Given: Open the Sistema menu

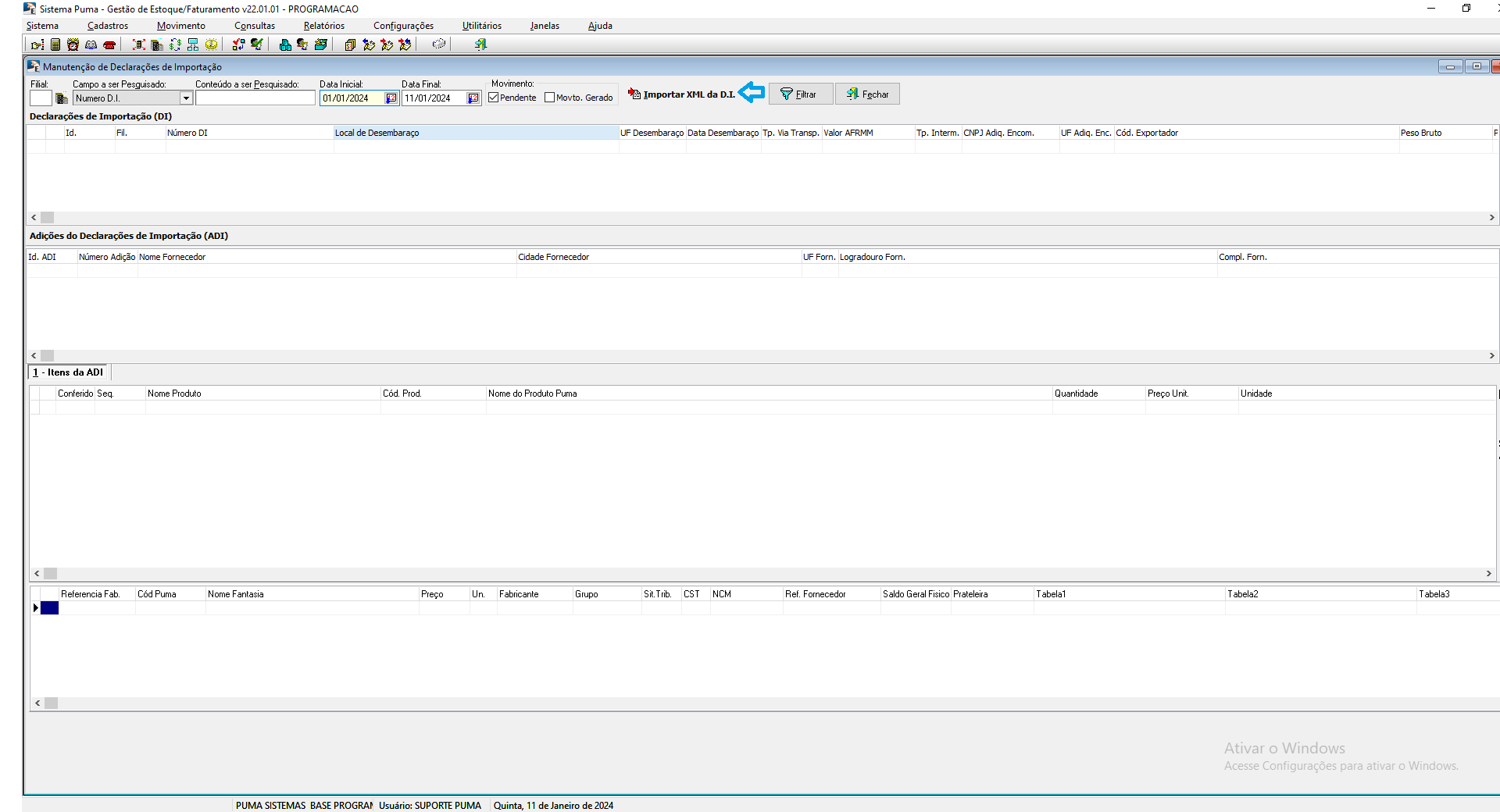Looking at the screenshot, I should tap(42, 26).
